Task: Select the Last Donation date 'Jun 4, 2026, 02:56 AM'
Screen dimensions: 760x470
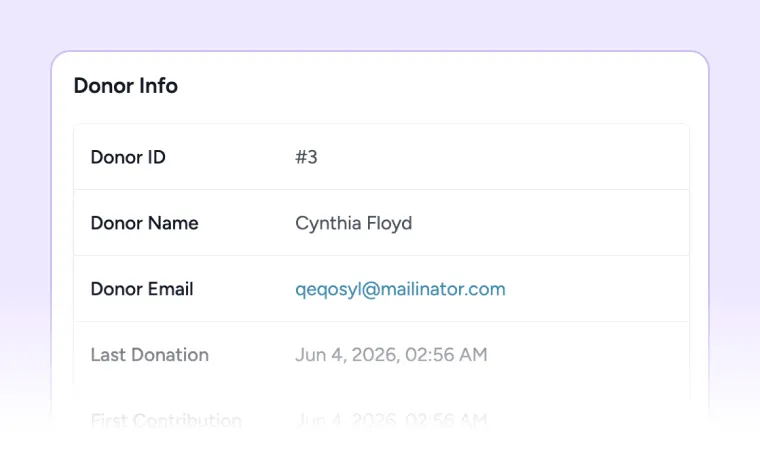Action: 391,355
